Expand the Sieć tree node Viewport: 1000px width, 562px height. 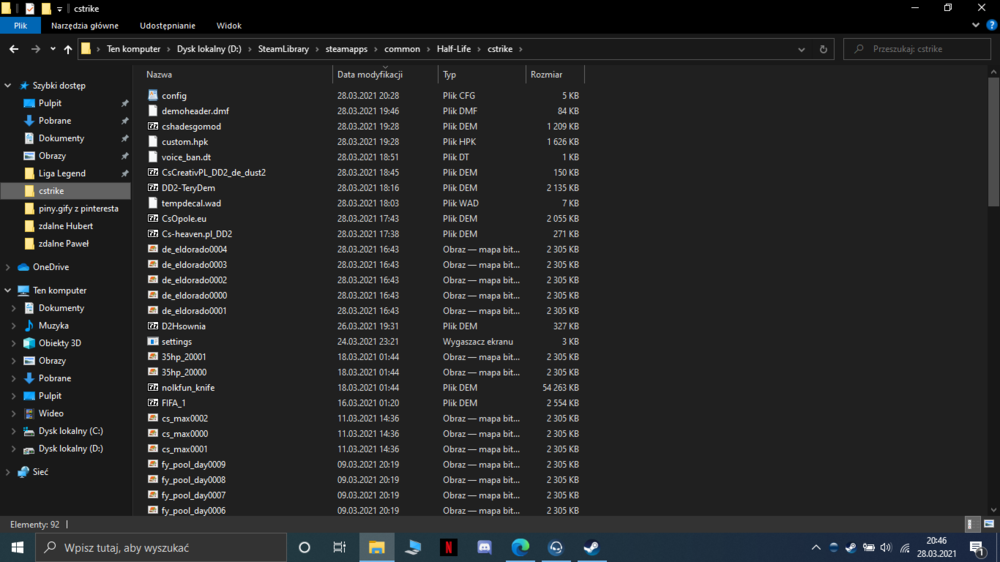click(x=8, y=472)
